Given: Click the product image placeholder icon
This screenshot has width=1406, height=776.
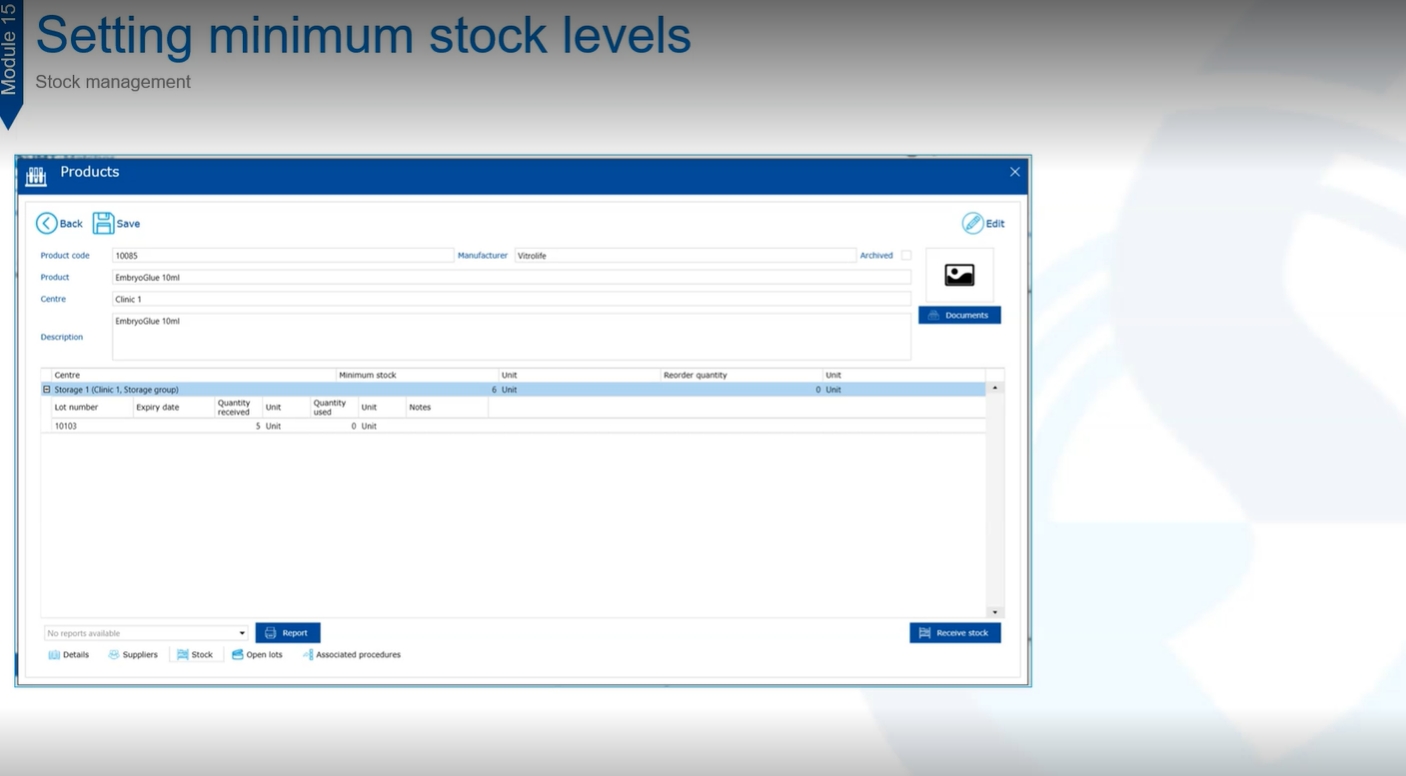Looking at the screenshot, I should pos(959,275).
